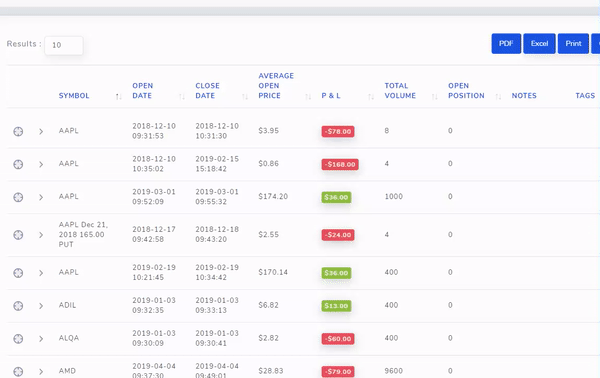Click the Results count input field
This screenshot has height=378, width=600.
pos(64,45)
